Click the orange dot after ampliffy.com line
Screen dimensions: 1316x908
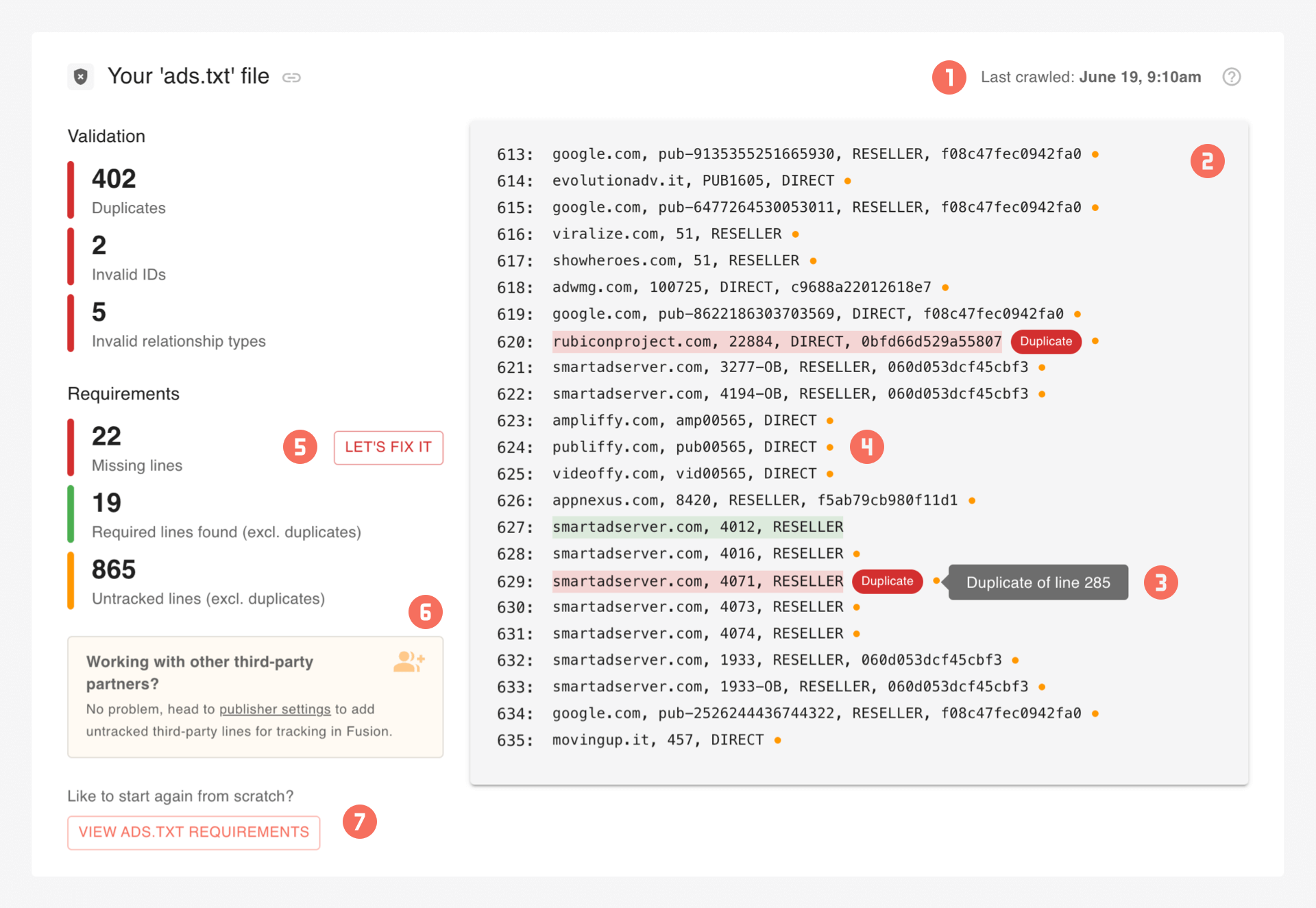[830, 421]
